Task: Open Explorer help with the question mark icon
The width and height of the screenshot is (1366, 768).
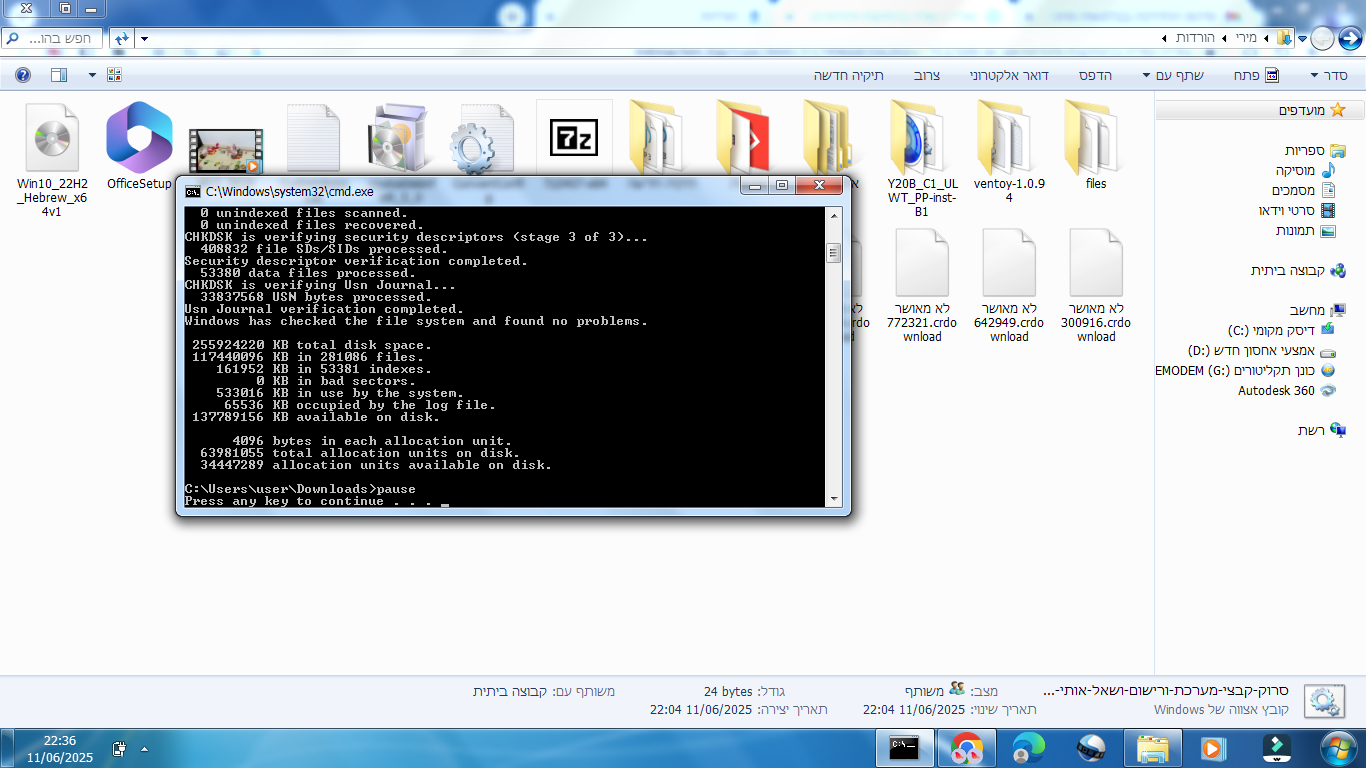Action: point(23,75)
